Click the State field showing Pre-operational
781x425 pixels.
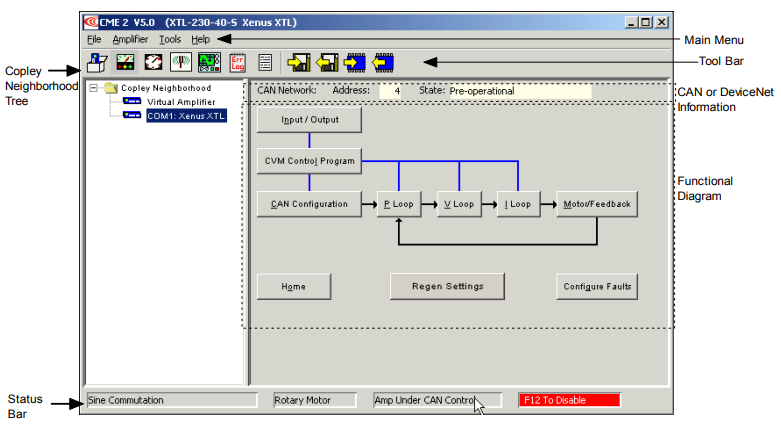pos(520,91)
